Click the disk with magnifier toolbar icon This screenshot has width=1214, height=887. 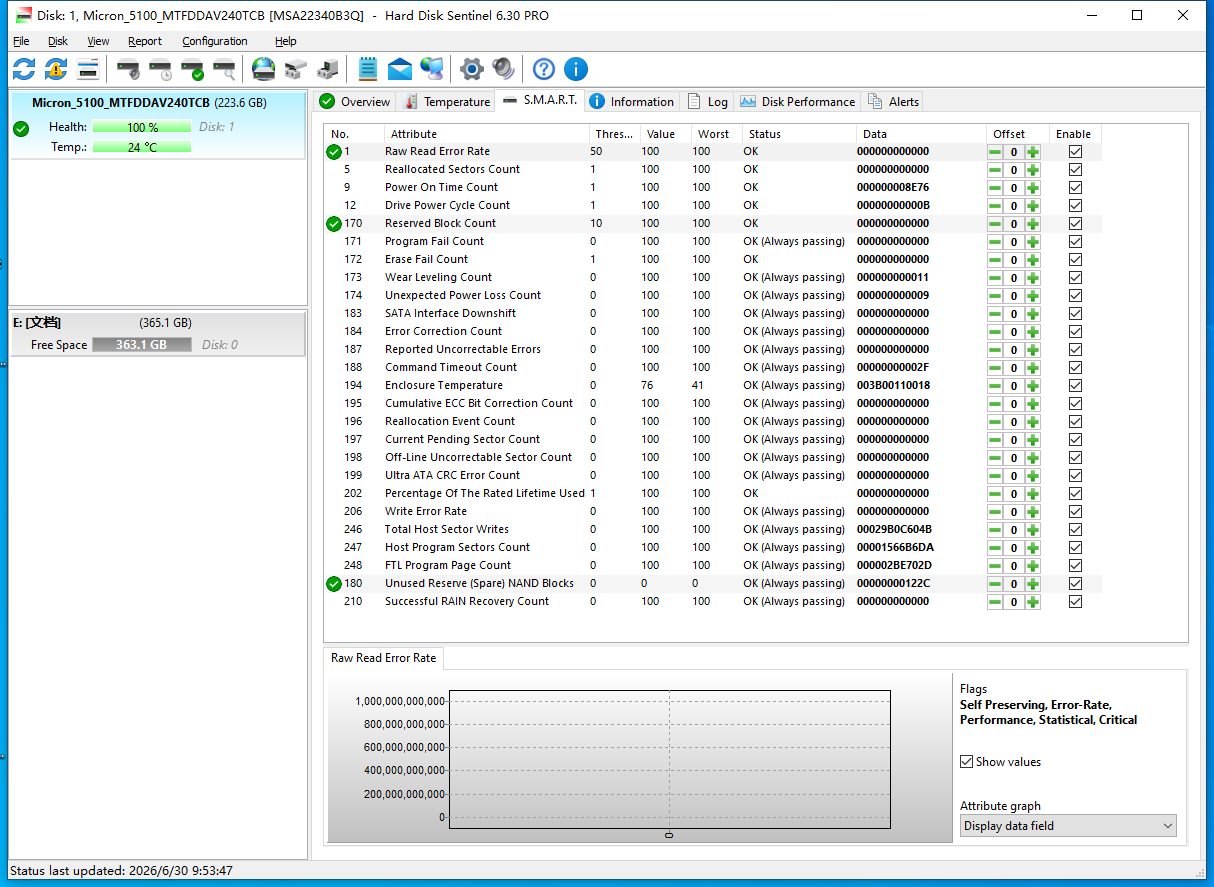(224, 69)
